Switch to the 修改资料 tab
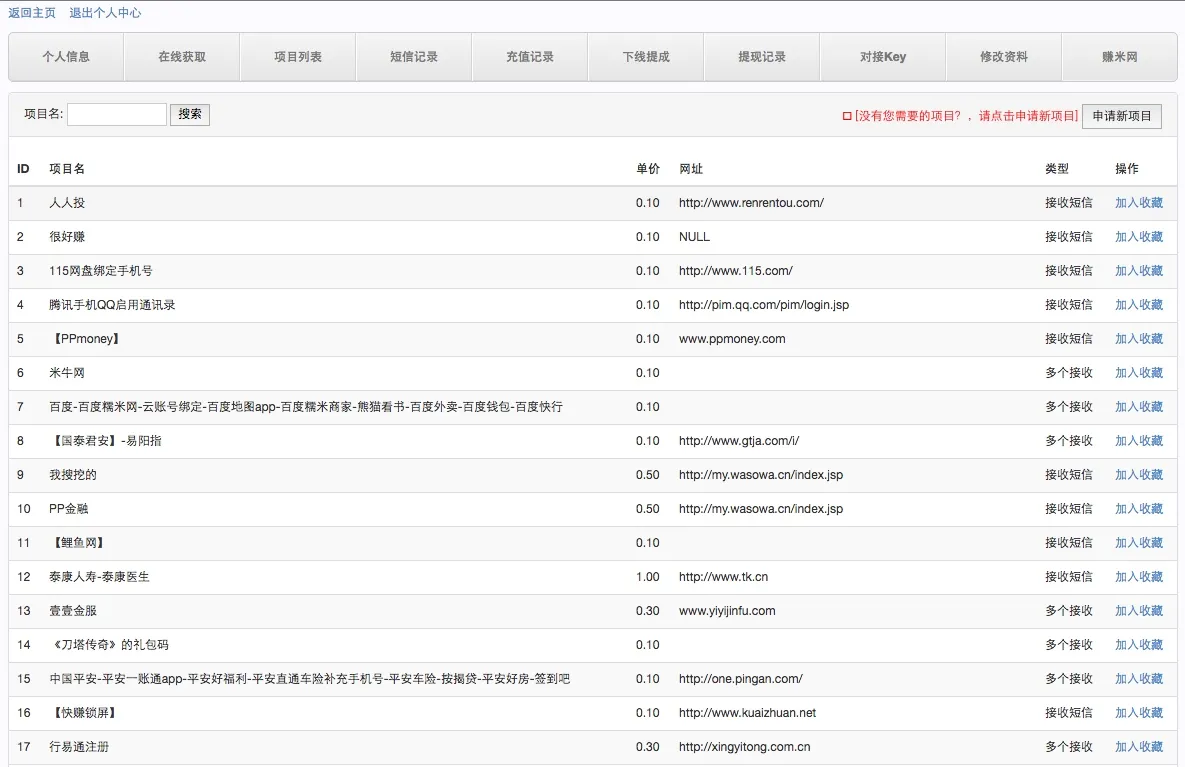Screen dimensions: 1185x767 (x=1004, y=57)
